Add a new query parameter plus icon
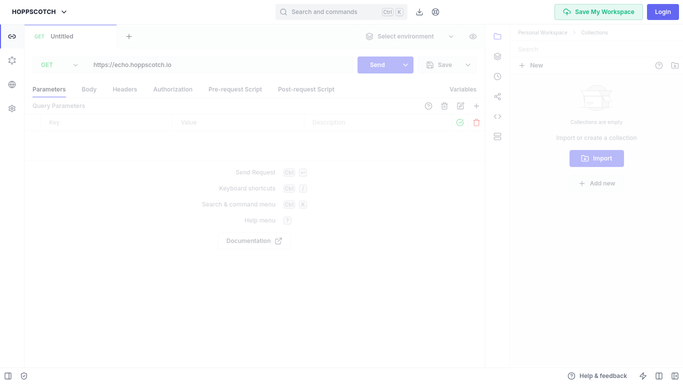This screenshot has height=384, width=683. (477, 106)
